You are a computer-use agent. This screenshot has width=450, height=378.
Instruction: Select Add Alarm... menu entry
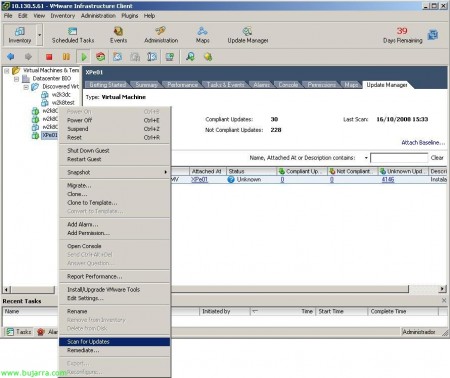pos(115,224)
